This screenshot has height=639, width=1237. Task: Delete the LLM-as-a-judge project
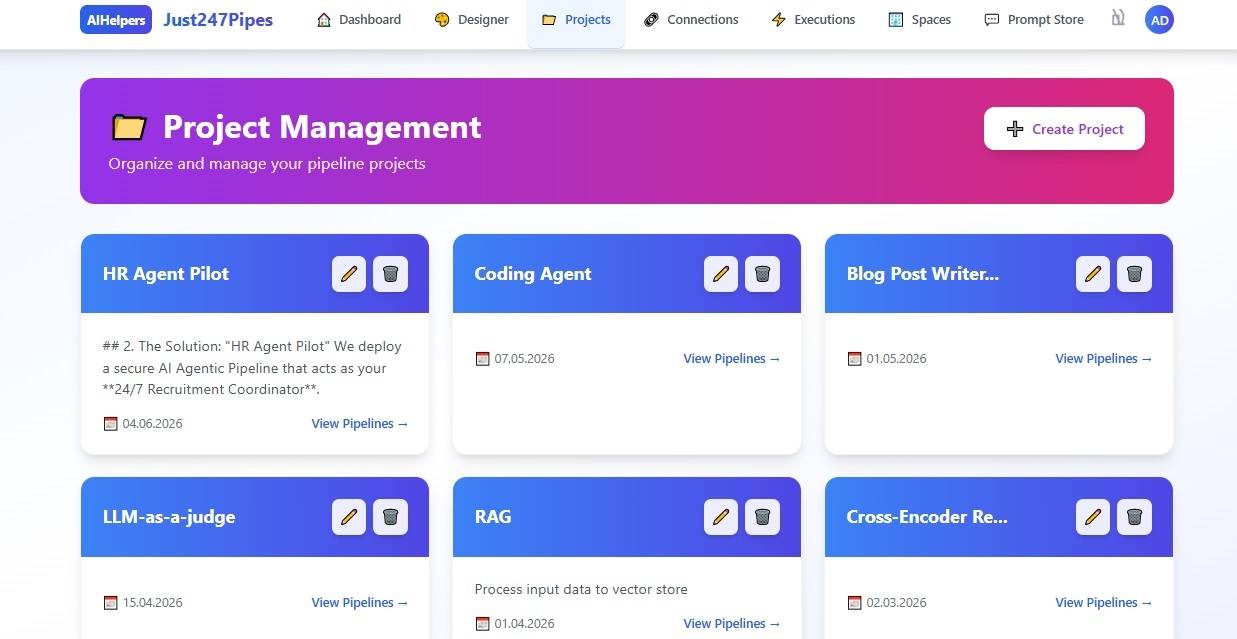390,517
